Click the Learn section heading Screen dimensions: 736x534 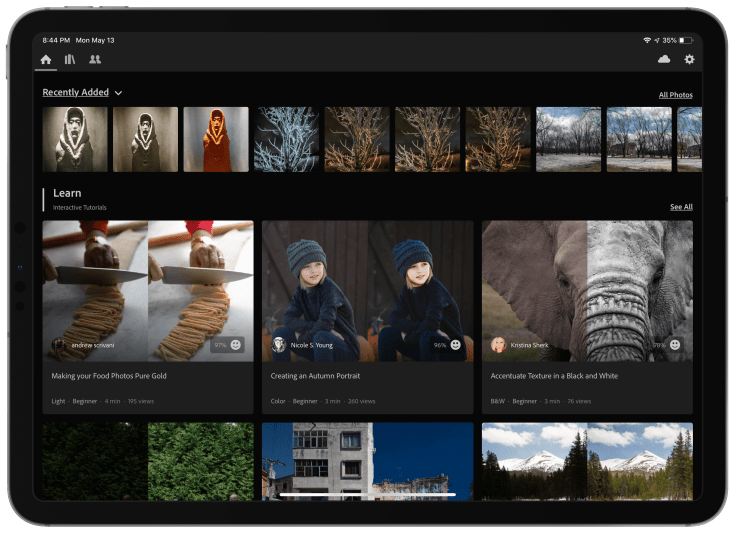click(x=67, y=193)
